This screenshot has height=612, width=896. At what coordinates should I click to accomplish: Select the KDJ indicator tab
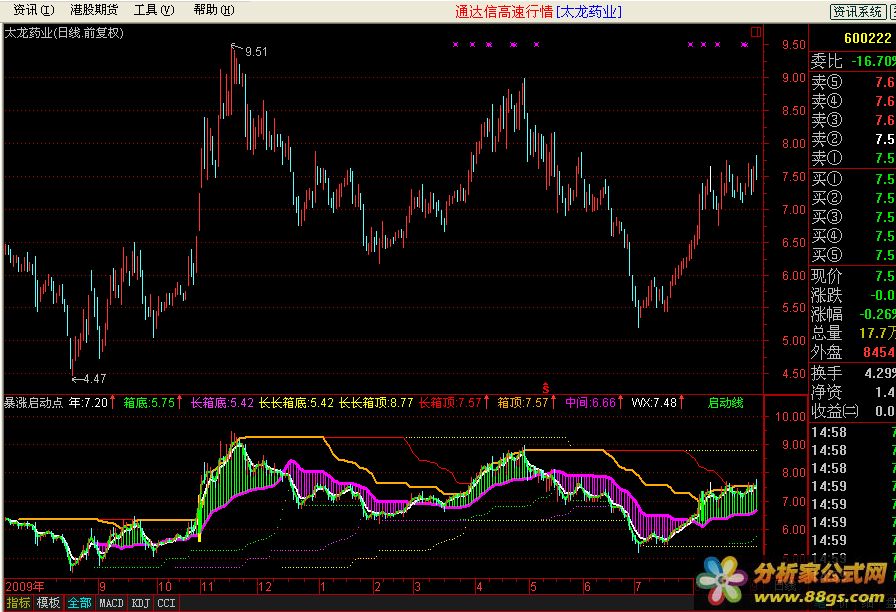(x=141, y=603)
